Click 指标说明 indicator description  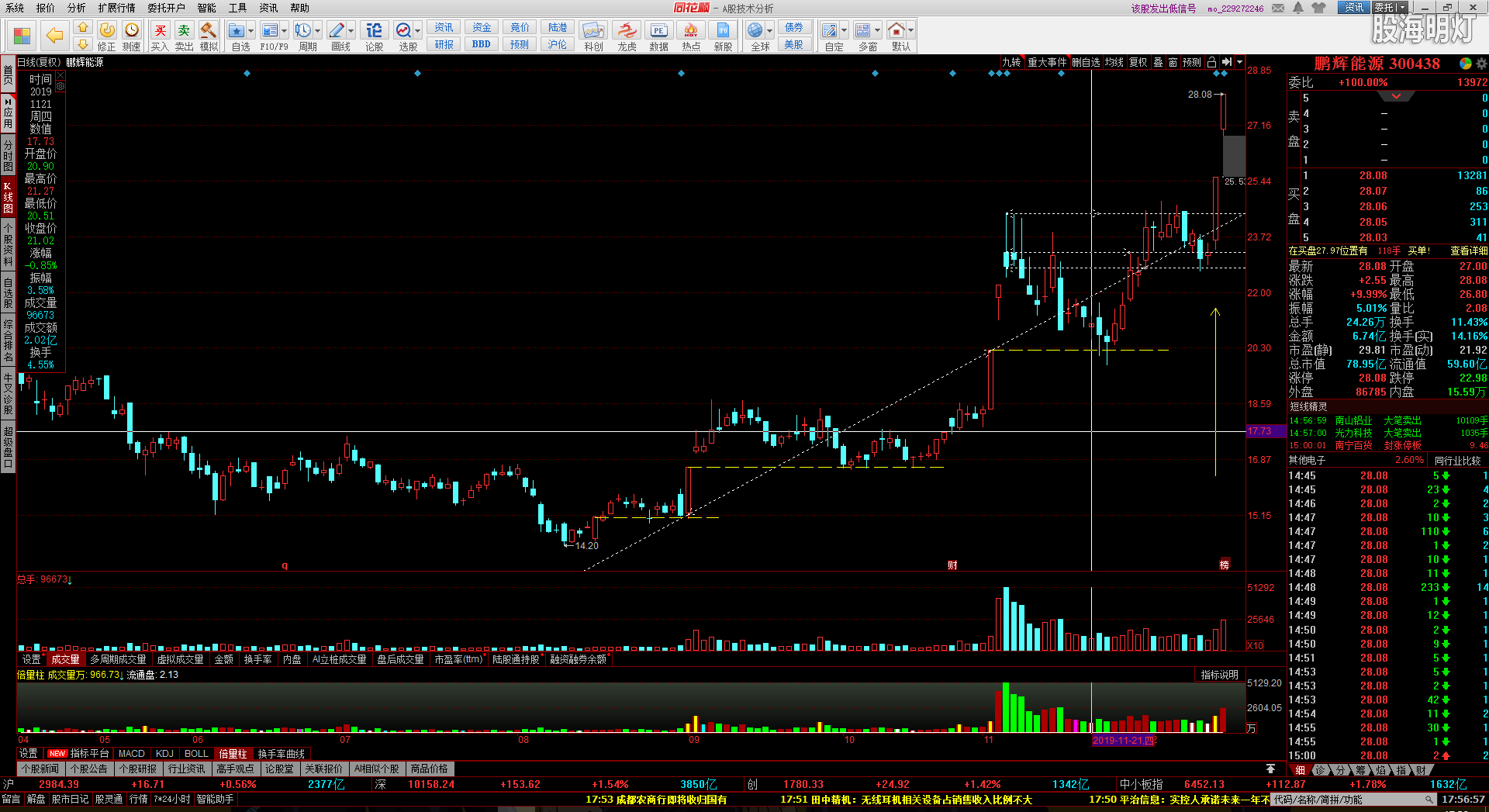tap(1220, 675)
